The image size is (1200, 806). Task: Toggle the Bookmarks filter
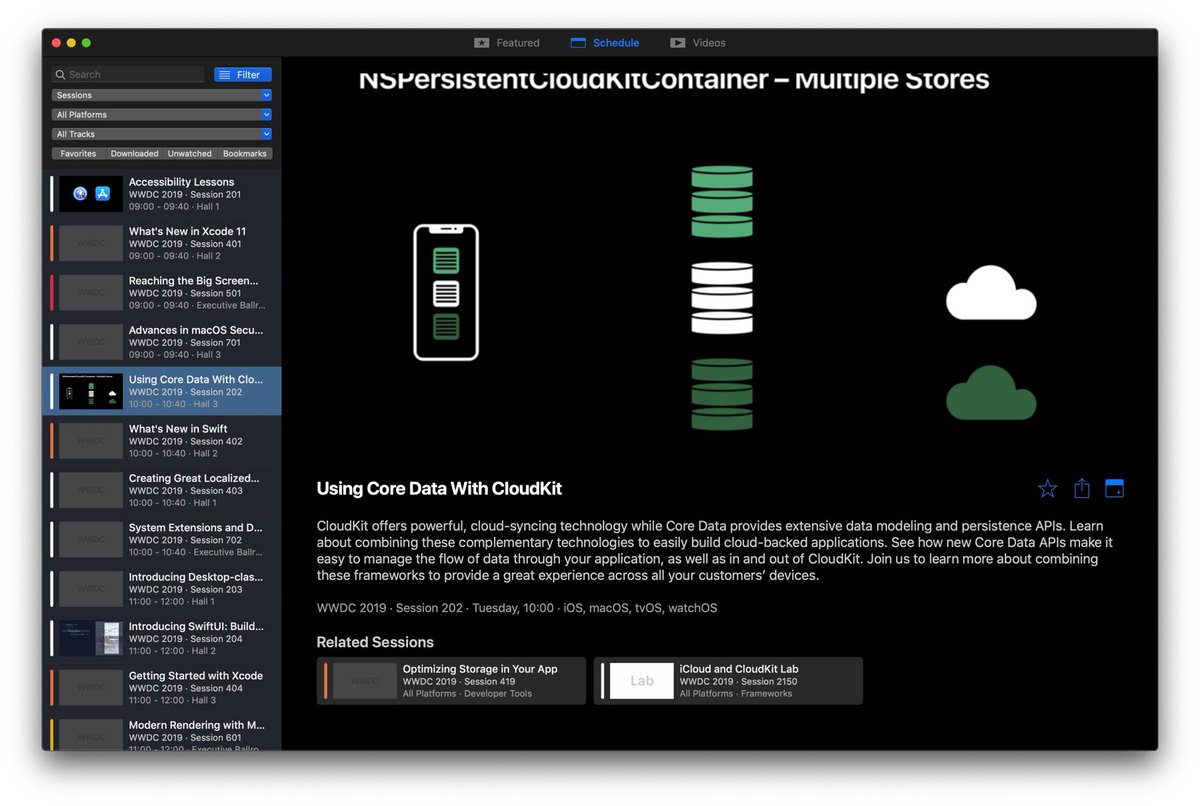coord(245,154)
